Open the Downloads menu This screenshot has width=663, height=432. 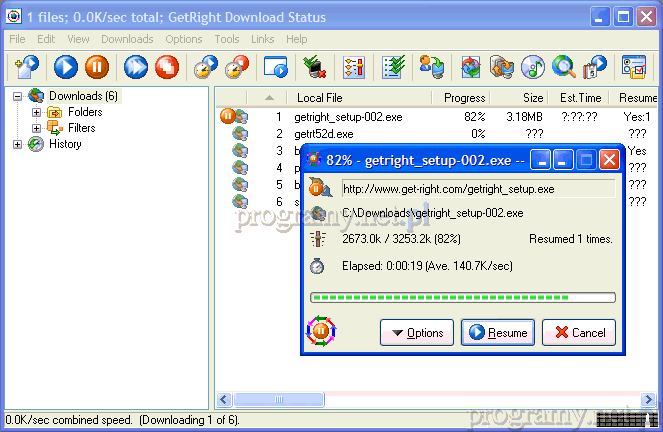pyautogui.click(x=127, y=39)
